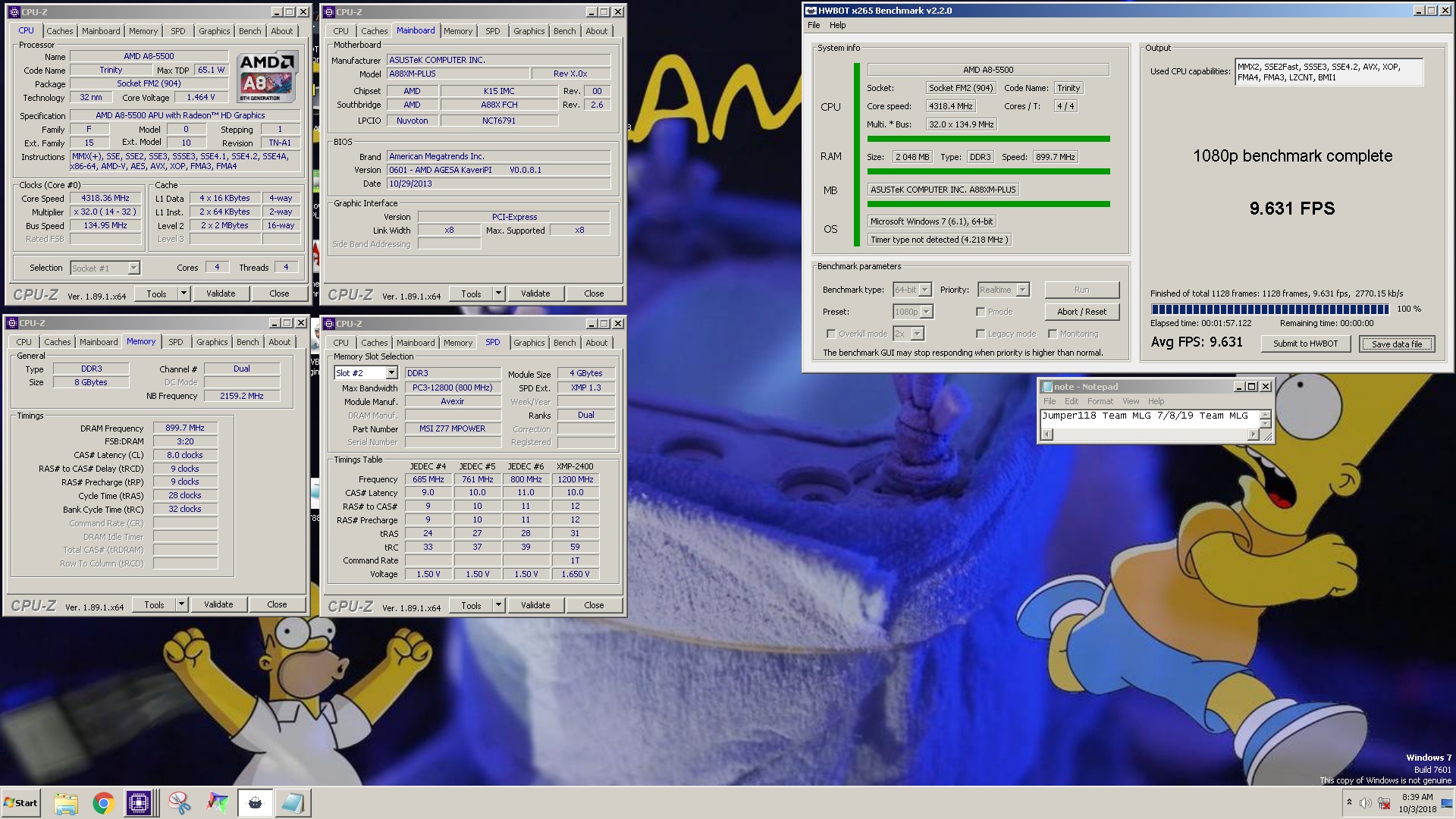Image resolution: width=1456 pixels, height=819 pixels.
Task: Switch to Notepad via its taskbar icon
Action: [292, 803]
